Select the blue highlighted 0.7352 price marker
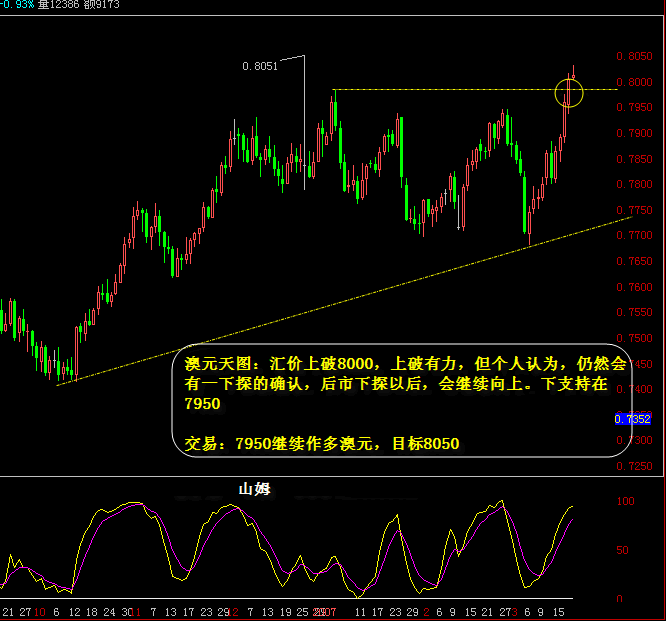This screenshot has width=666, height=621. pyautogui.click(x=632, y=419)
